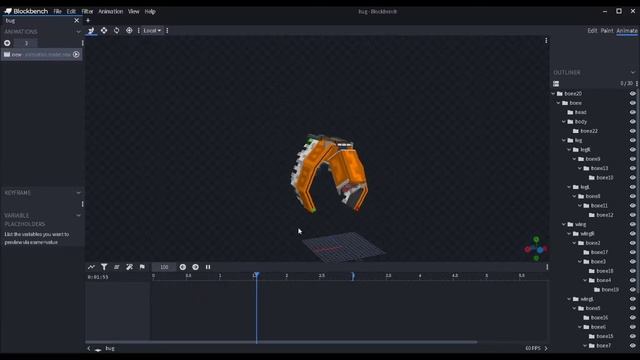Open the Animations panel three-dot menu
Screen dimensions: 640x360
[x=82, y=43]
